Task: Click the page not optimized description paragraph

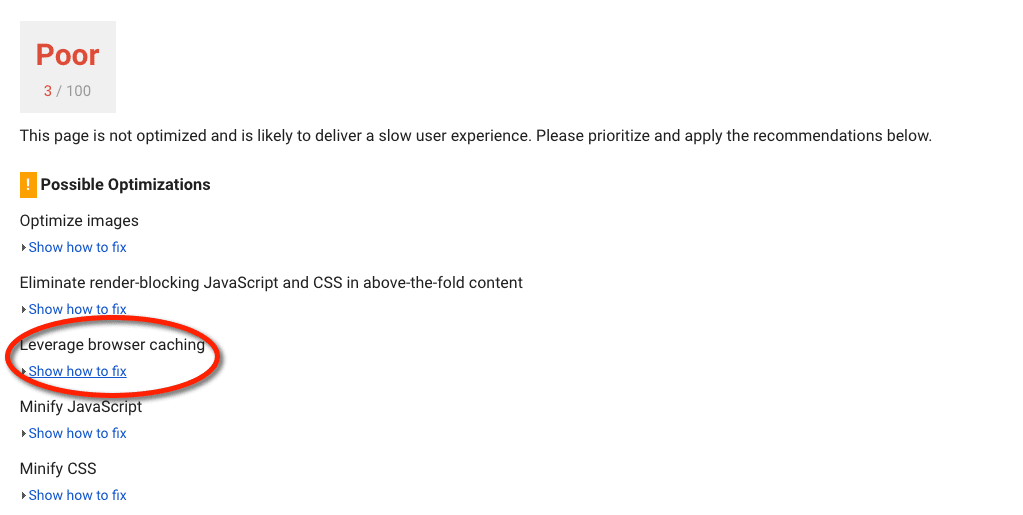Action: click(475, 136)
